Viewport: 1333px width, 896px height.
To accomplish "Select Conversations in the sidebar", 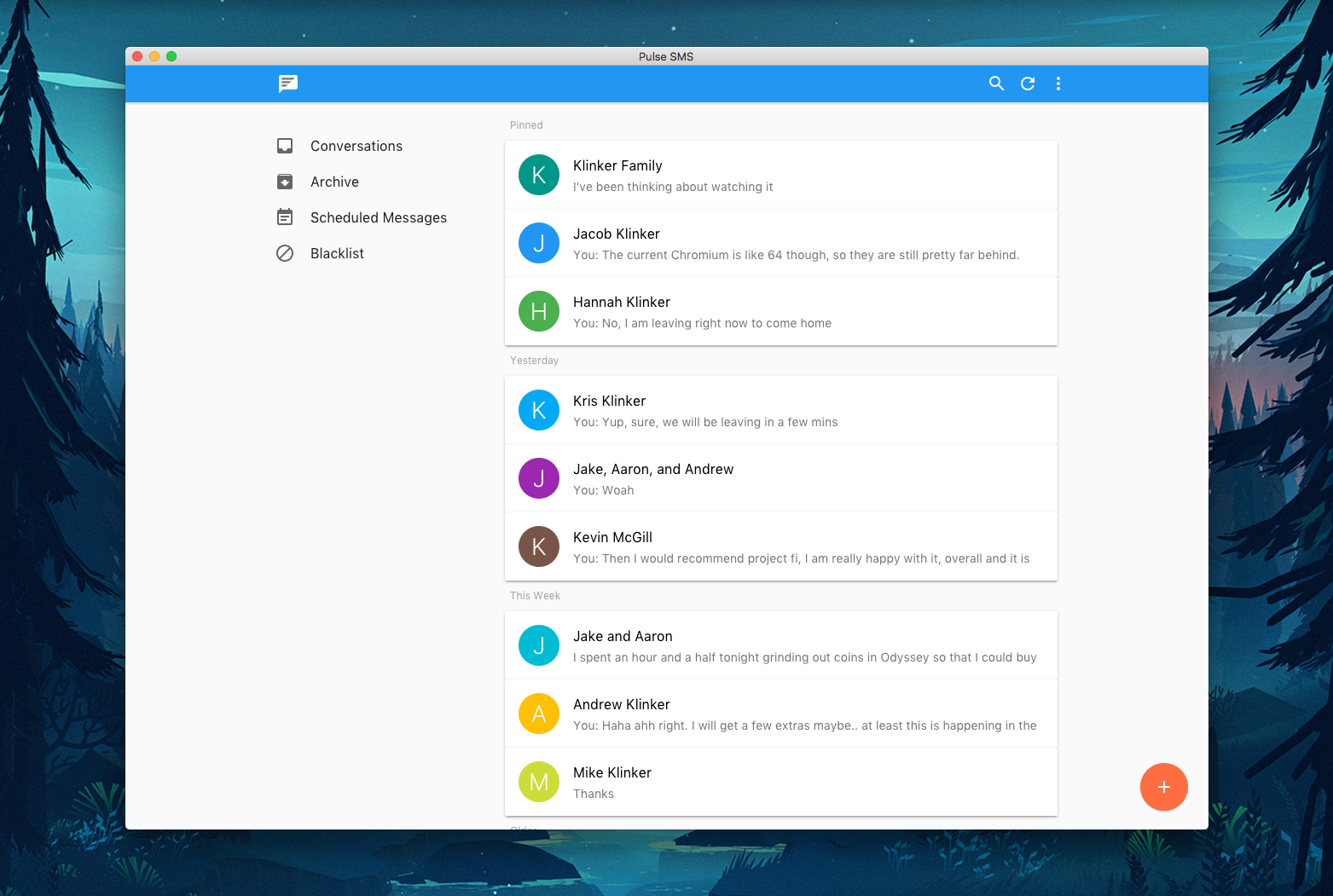I will [356, 146].
